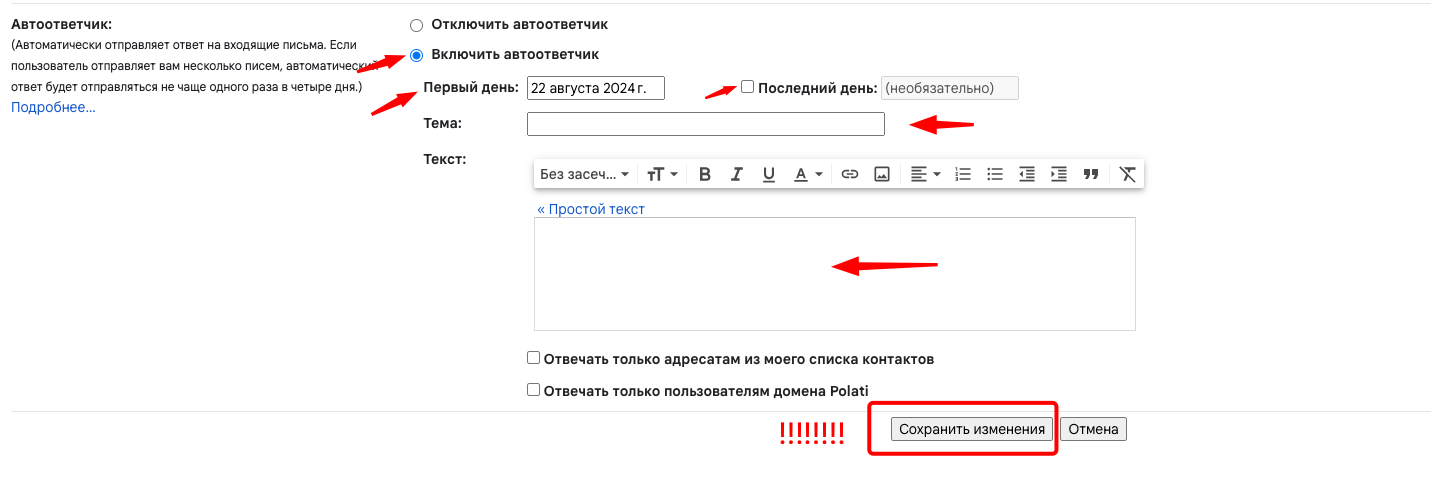Toggle italic formatting in the text toolbar

737,174
